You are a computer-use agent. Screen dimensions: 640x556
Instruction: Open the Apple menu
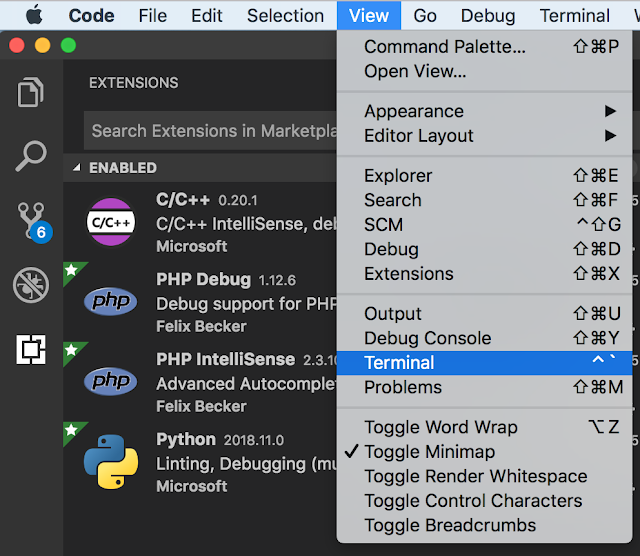[34, 16]
